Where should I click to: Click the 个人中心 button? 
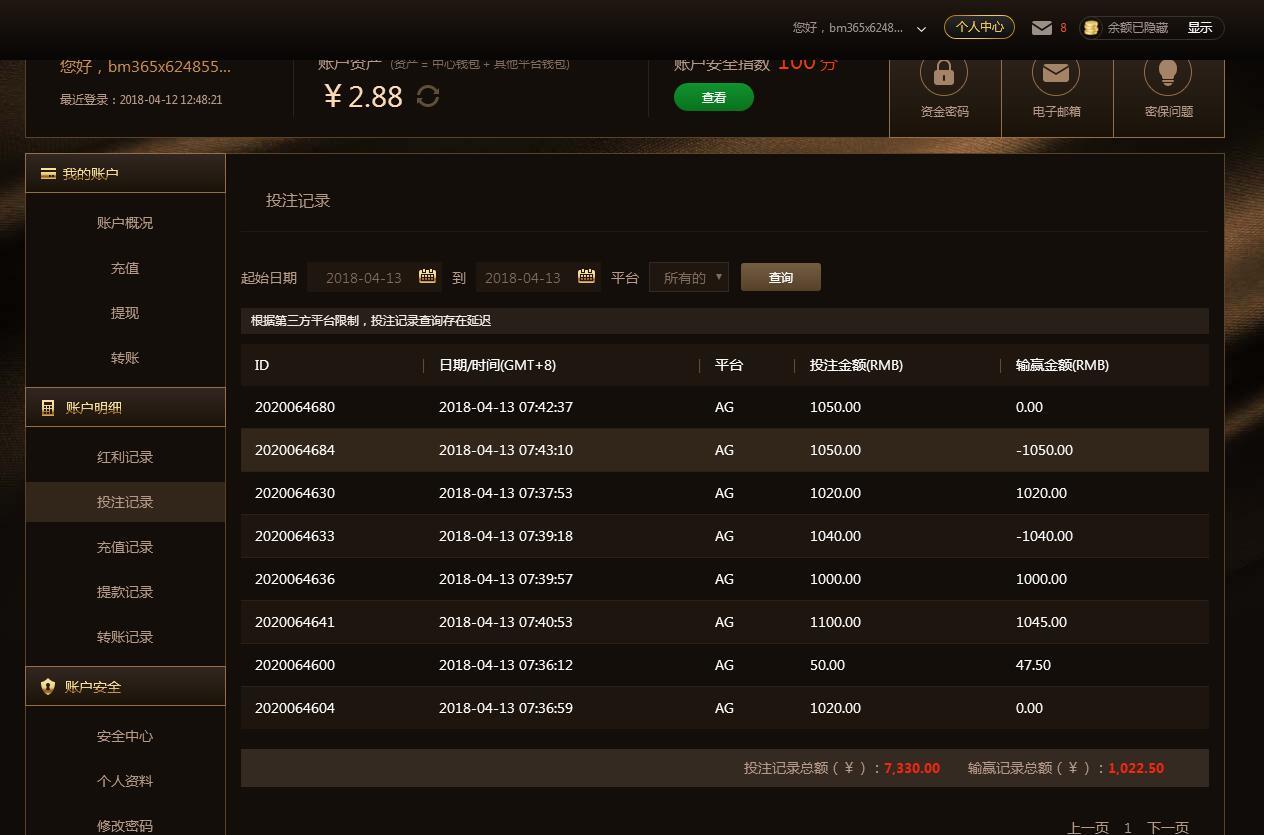pyautogui.click(x=979, y=27)
